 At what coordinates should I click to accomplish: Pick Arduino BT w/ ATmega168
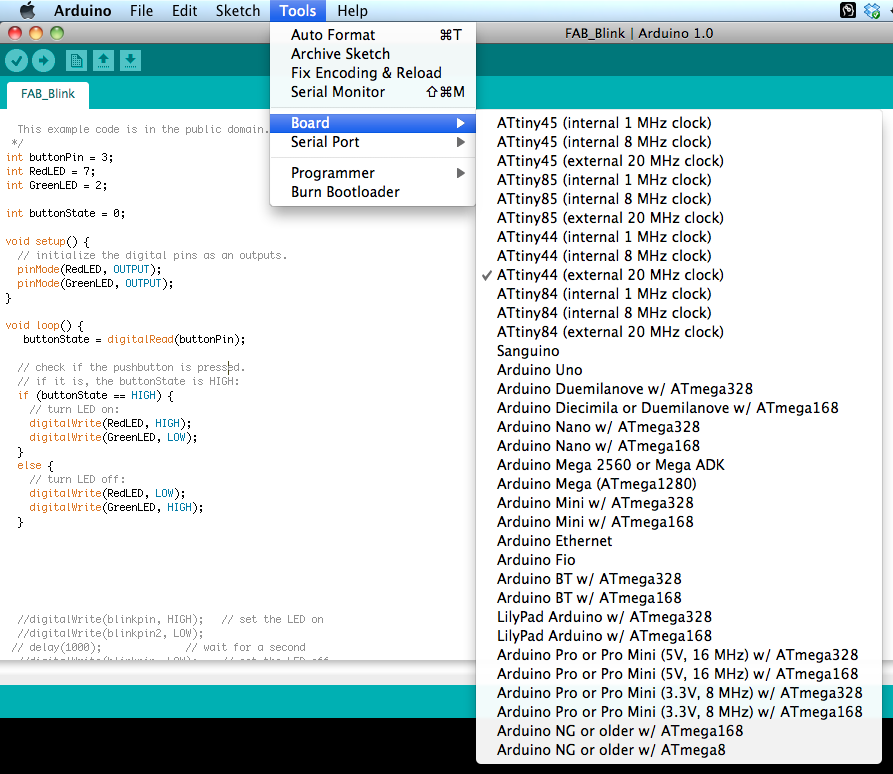click(678, 597)
